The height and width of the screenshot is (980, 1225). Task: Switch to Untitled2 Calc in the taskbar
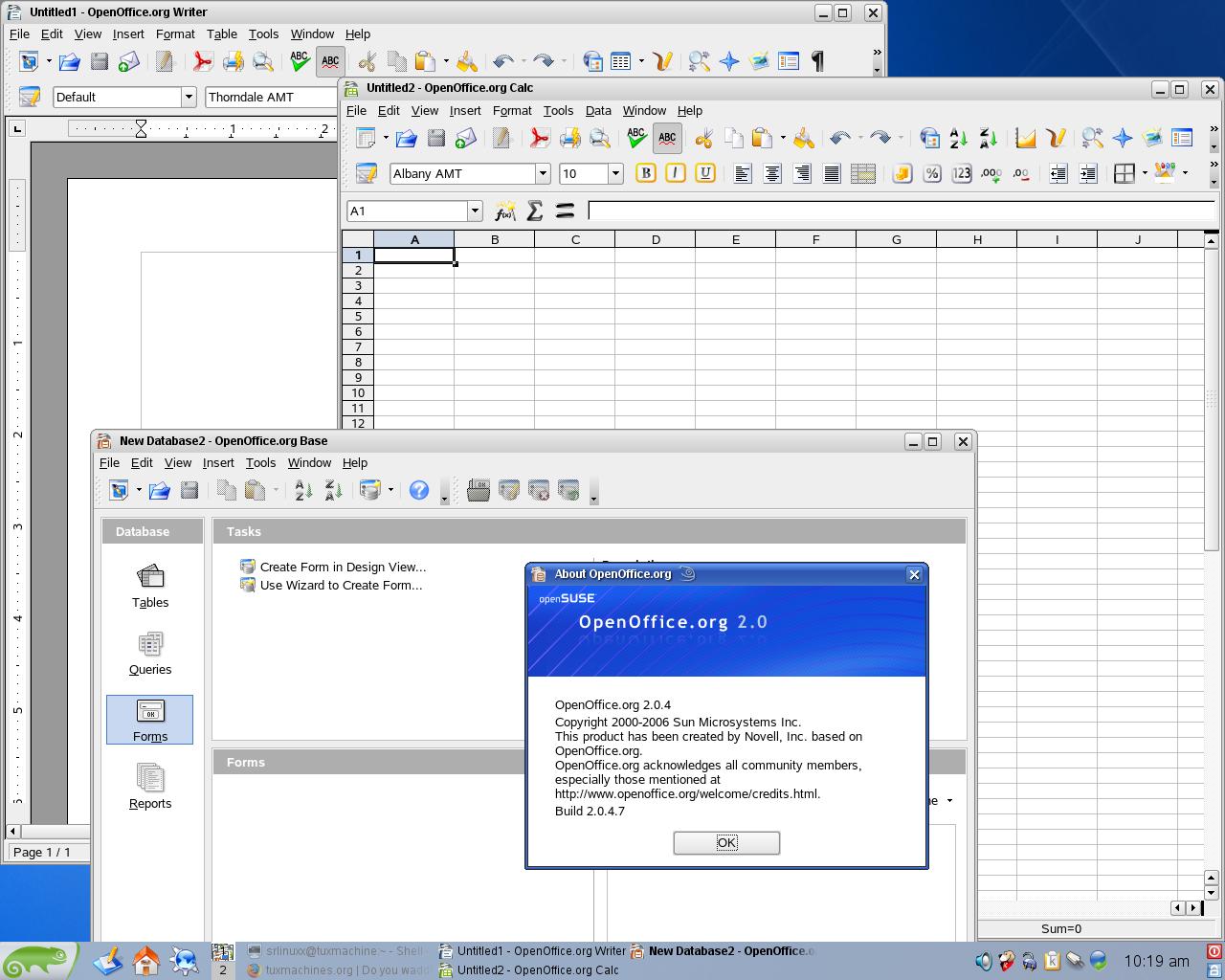coord(529,969)
